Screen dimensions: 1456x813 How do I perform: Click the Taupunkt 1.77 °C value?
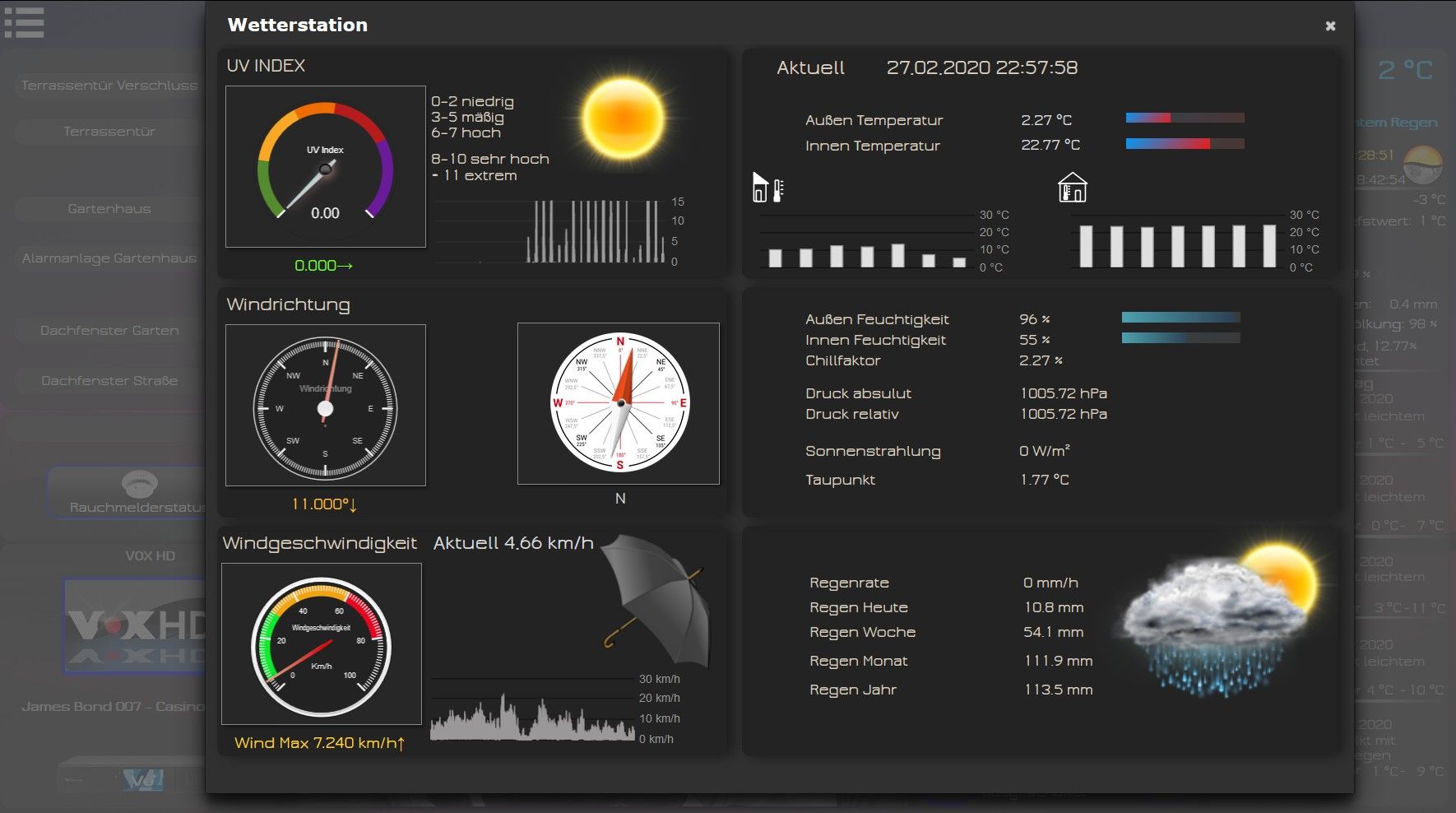click(x=1045, y=480)
